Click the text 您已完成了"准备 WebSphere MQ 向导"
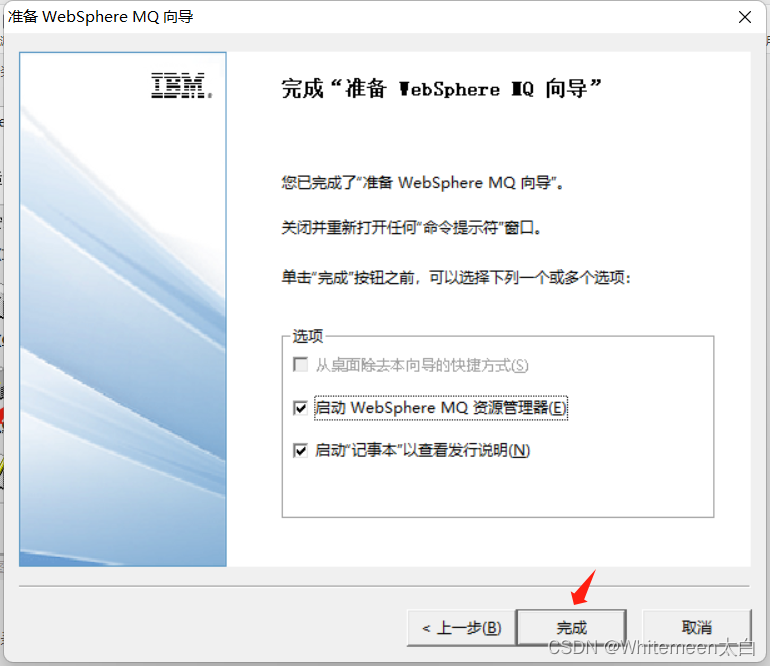The height and width of the screenshot is (666, 770). (422, 183)
